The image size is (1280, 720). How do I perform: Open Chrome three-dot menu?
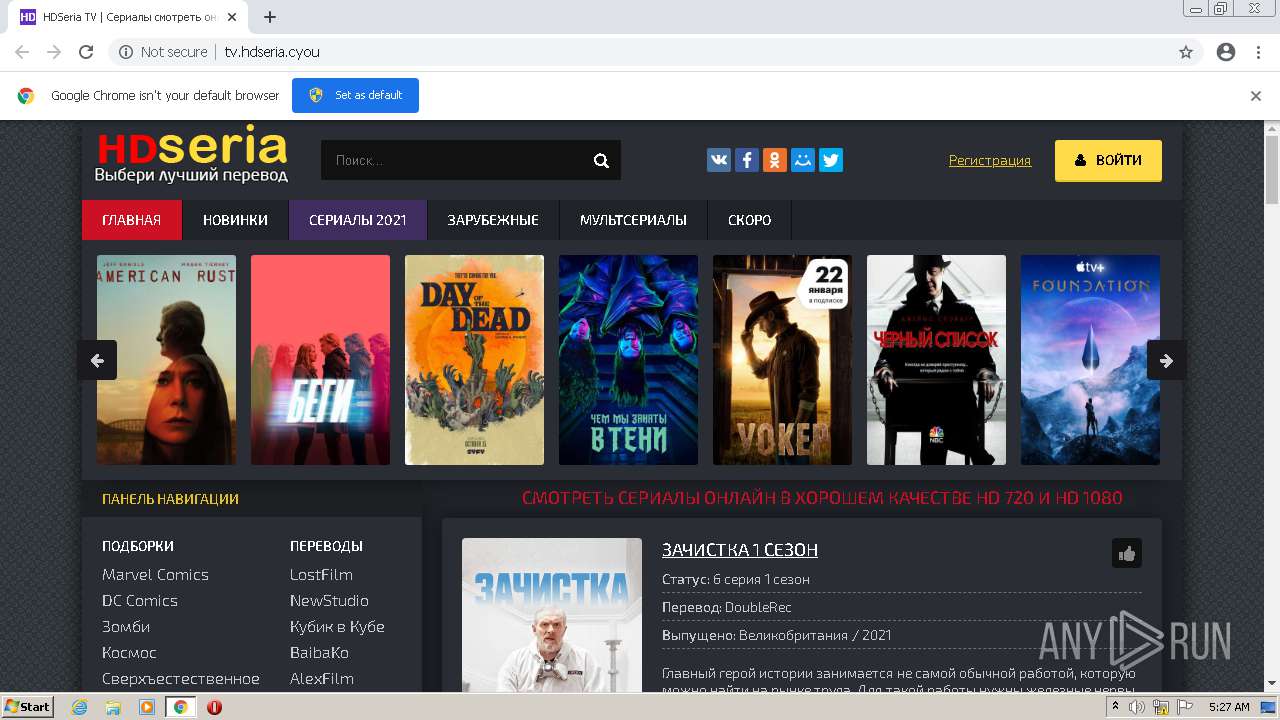click(1258, 52)
